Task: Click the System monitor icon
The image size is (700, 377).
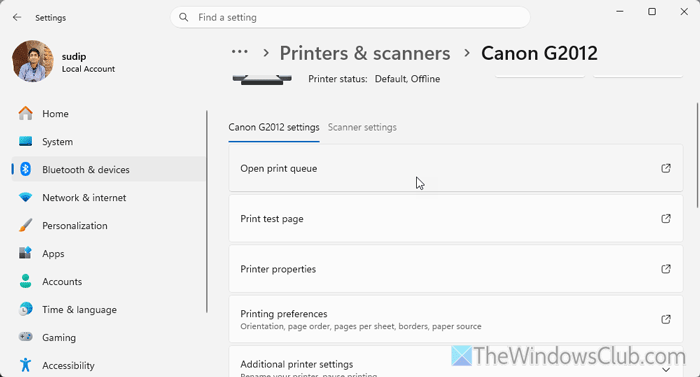Action: (x=25, y=142)
